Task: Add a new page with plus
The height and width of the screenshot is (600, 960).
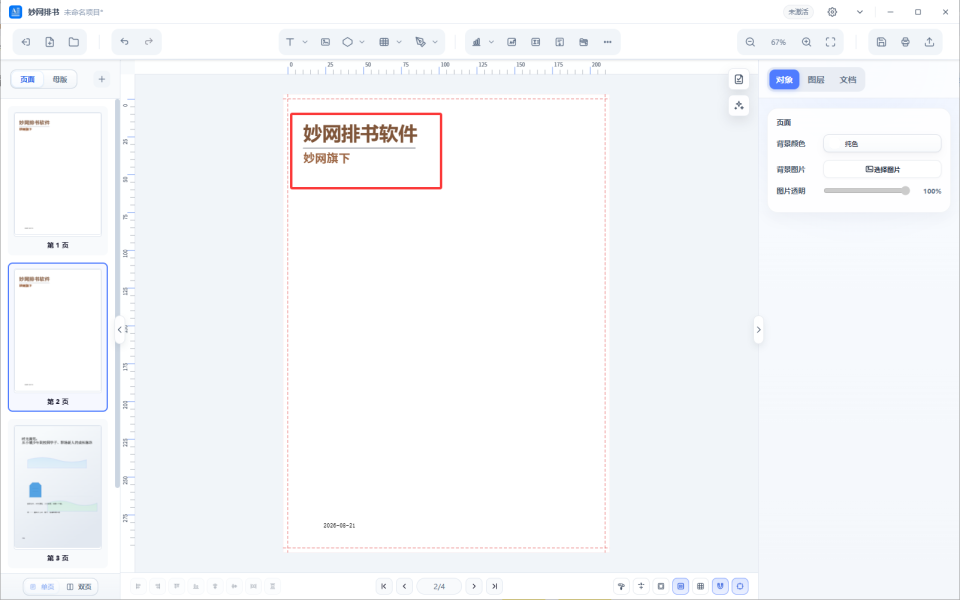Action: 102,79
